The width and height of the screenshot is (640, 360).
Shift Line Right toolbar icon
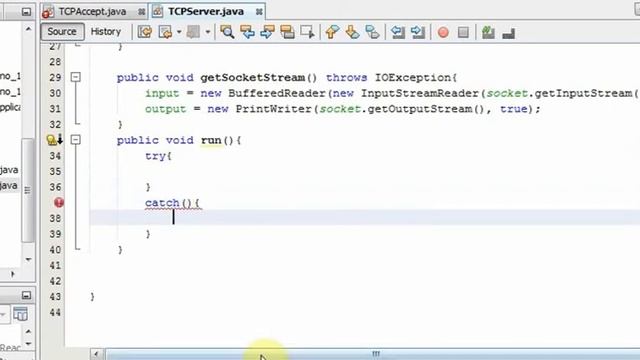pos(418,32)
